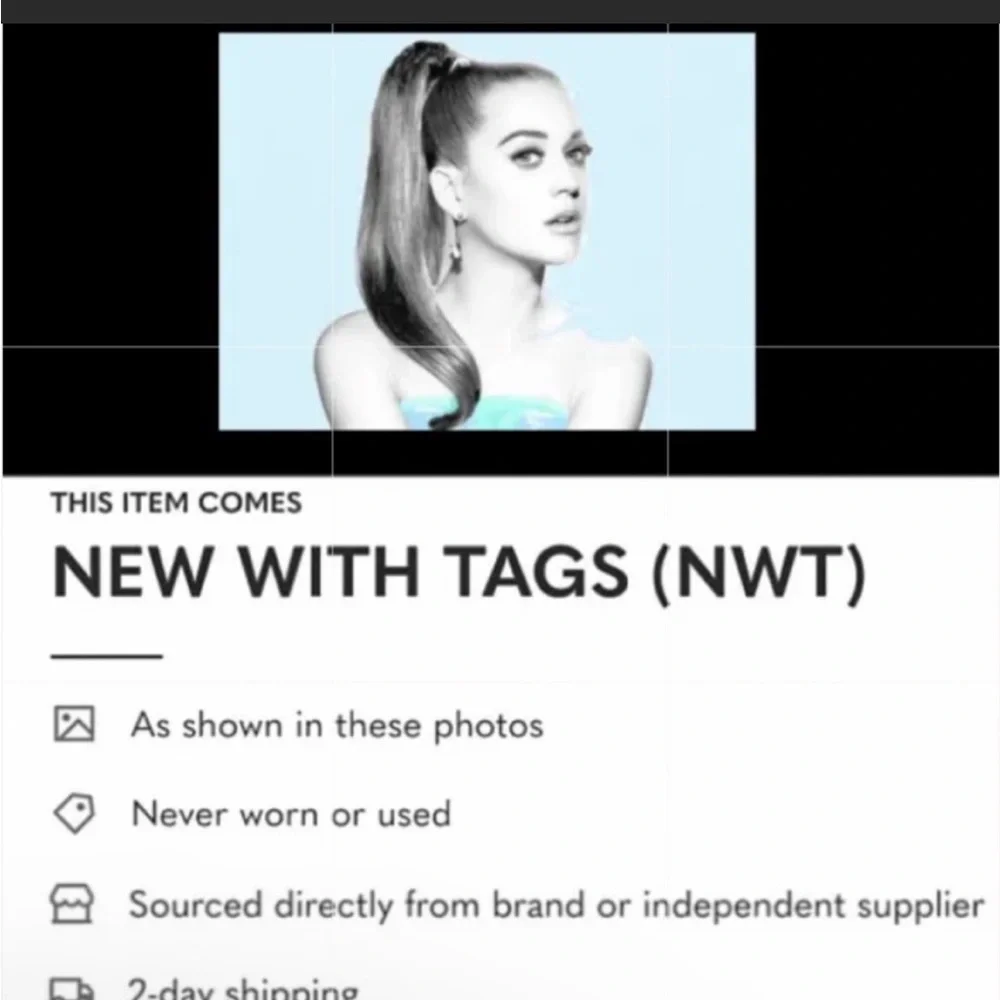Click the drop earring in the photo
The height and width of the screenshot is (1000, 1000).
tap(455, 239)
